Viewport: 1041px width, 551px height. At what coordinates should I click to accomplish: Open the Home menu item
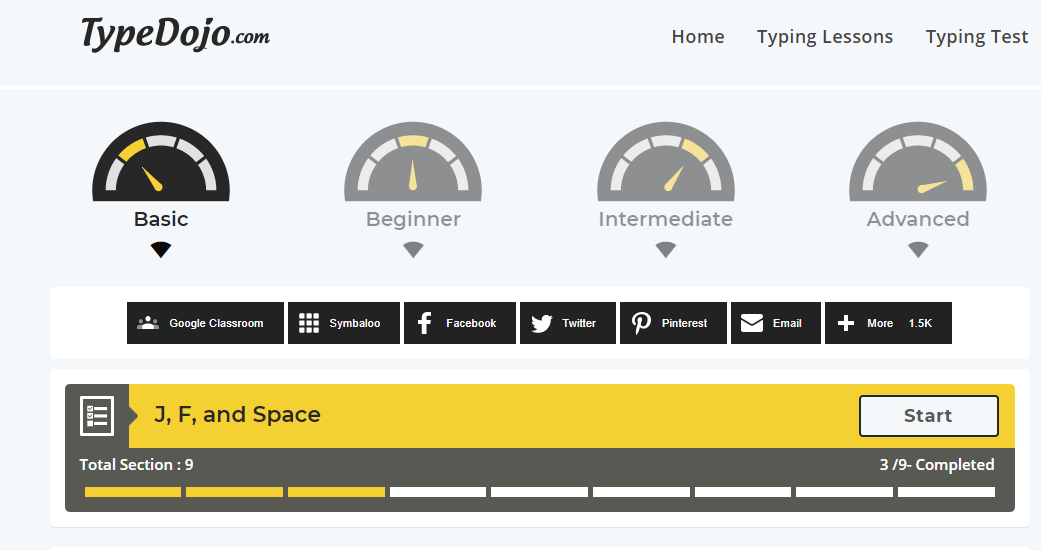[x=698, y=37]
